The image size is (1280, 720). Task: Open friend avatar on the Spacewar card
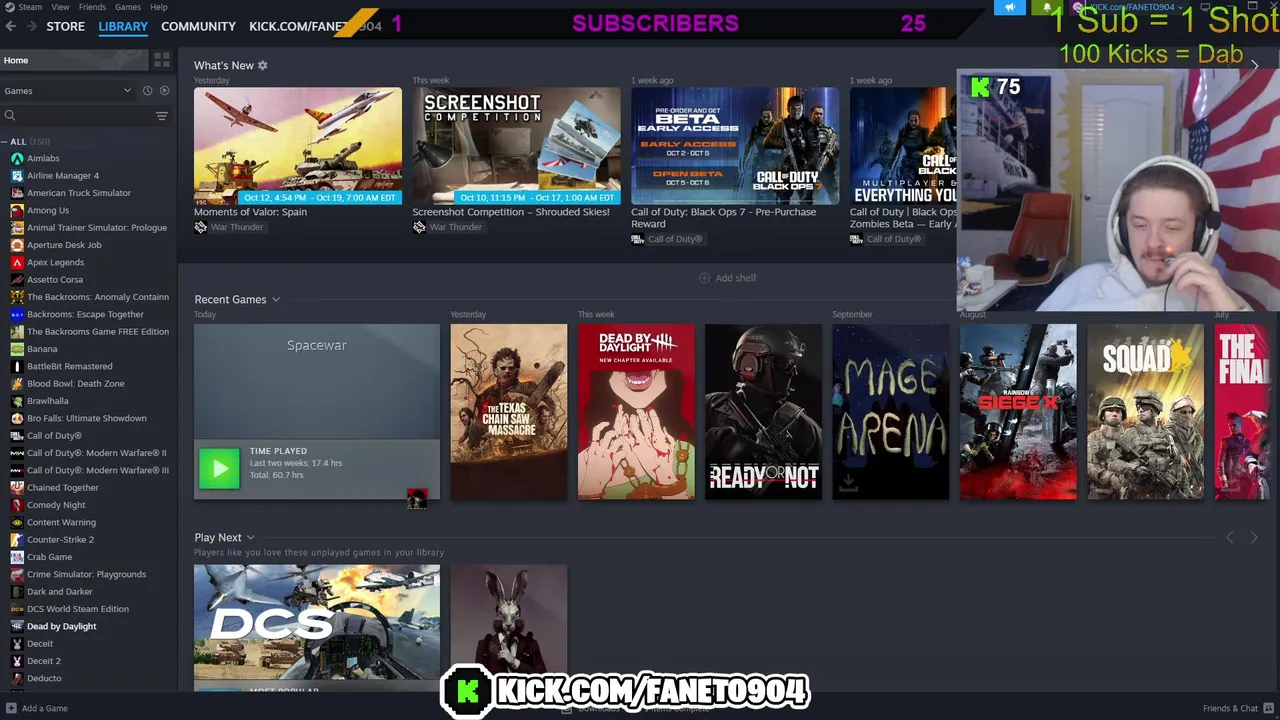417,498
